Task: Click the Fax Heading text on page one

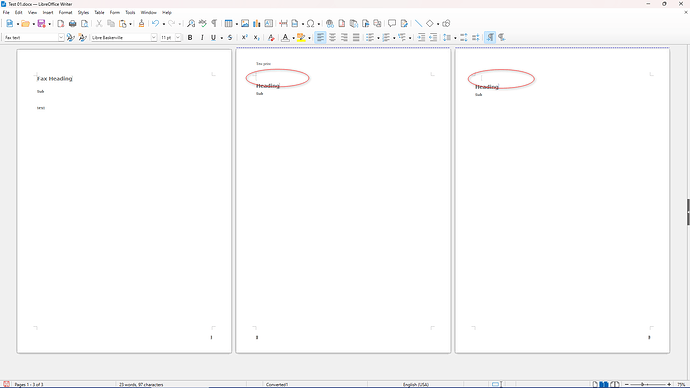Action: click(x=55, y=79)
